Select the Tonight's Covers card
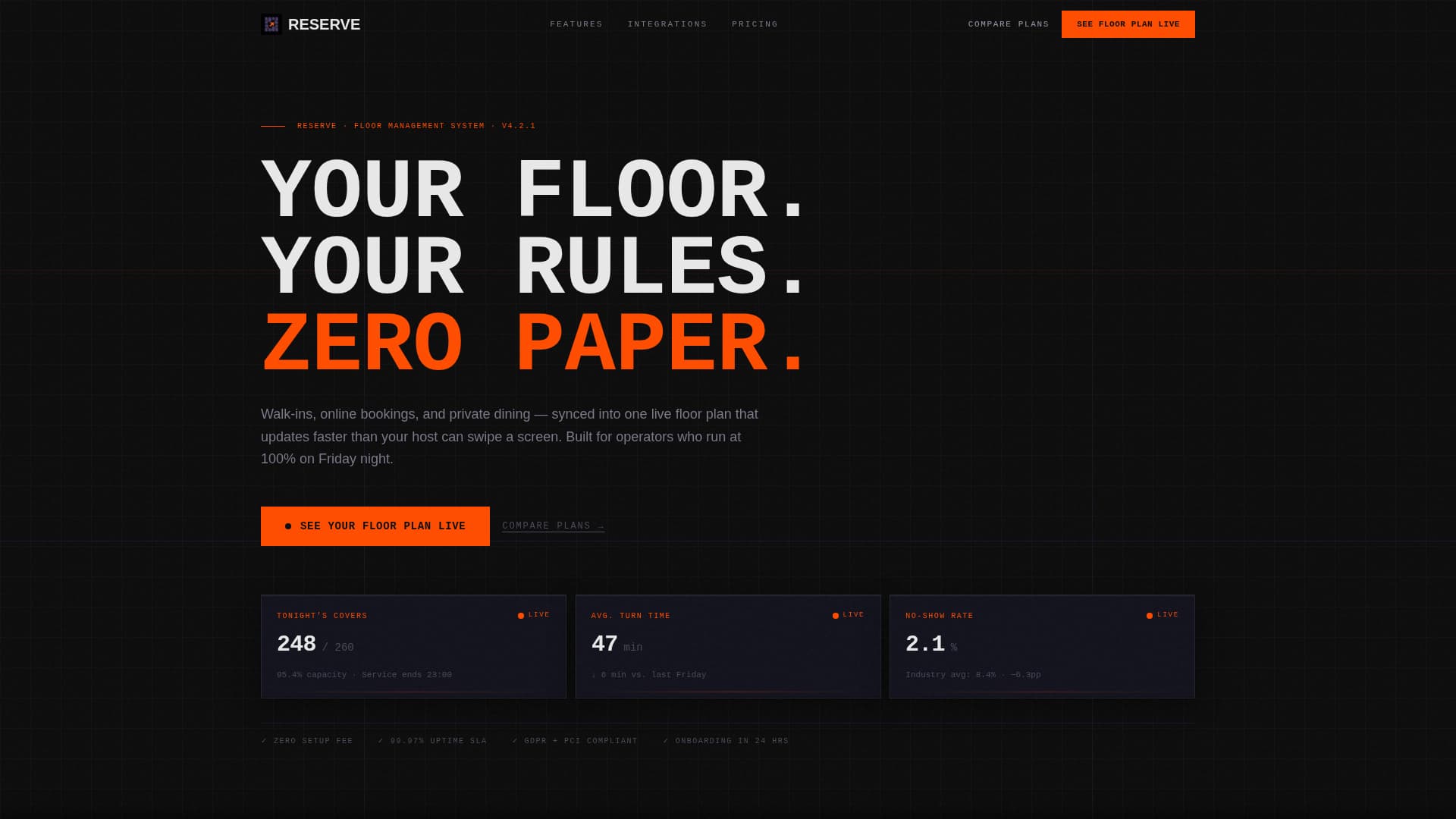Viewport: 1456px width, 819px height. pos(413,646)
